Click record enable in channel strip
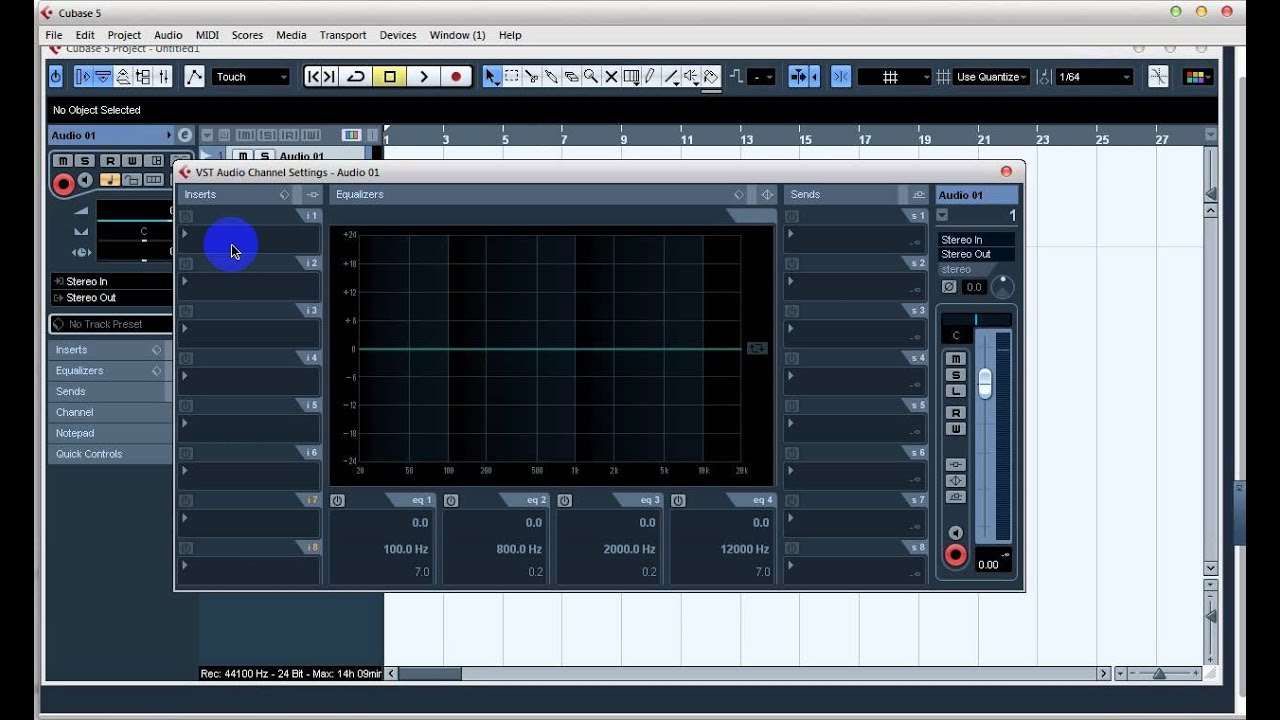1280x720 pixels. coord(956,555)
